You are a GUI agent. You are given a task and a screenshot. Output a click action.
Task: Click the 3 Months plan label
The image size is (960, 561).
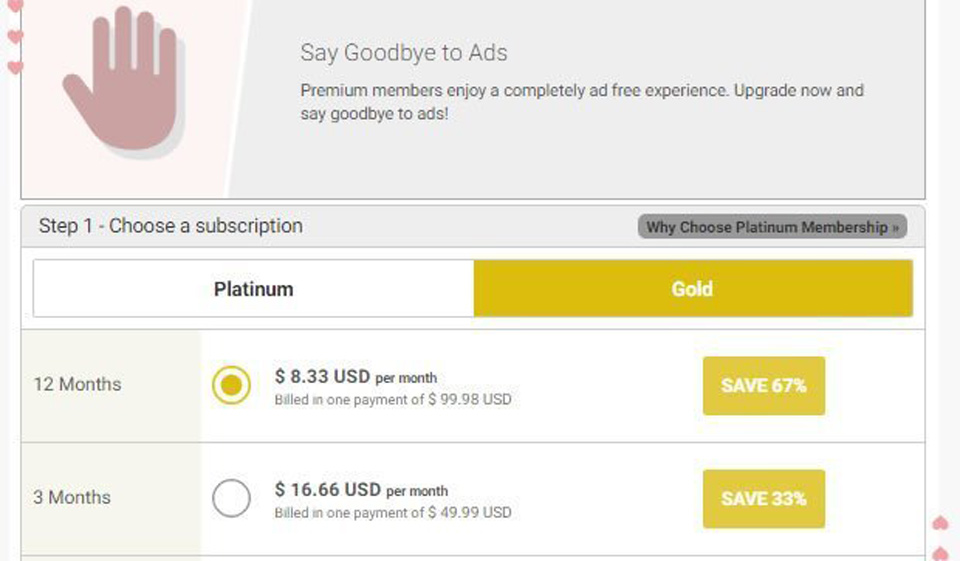[72, 498]
